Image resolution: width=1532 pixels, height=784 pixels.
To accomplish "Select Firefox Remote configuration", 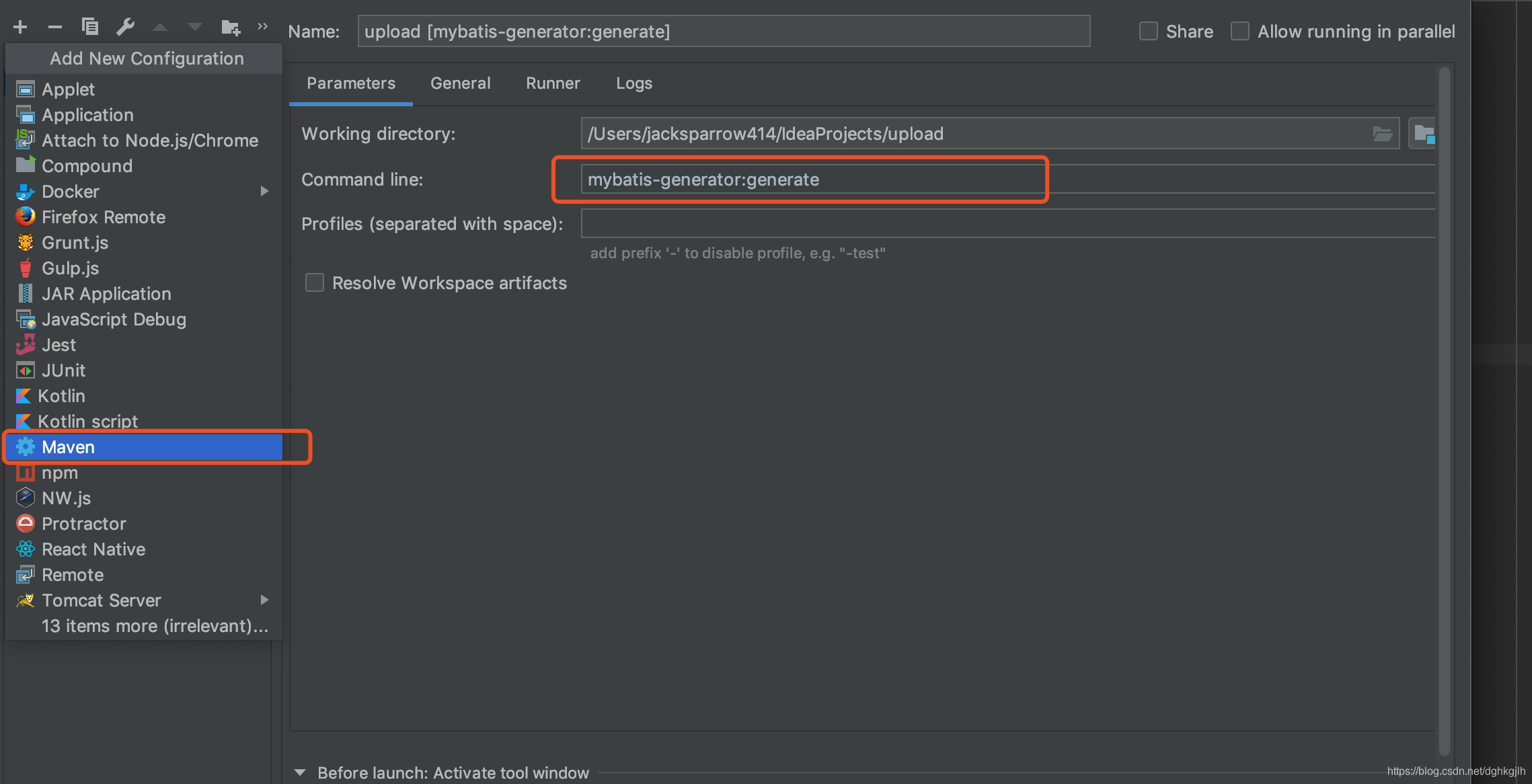I will coord(143,217).
